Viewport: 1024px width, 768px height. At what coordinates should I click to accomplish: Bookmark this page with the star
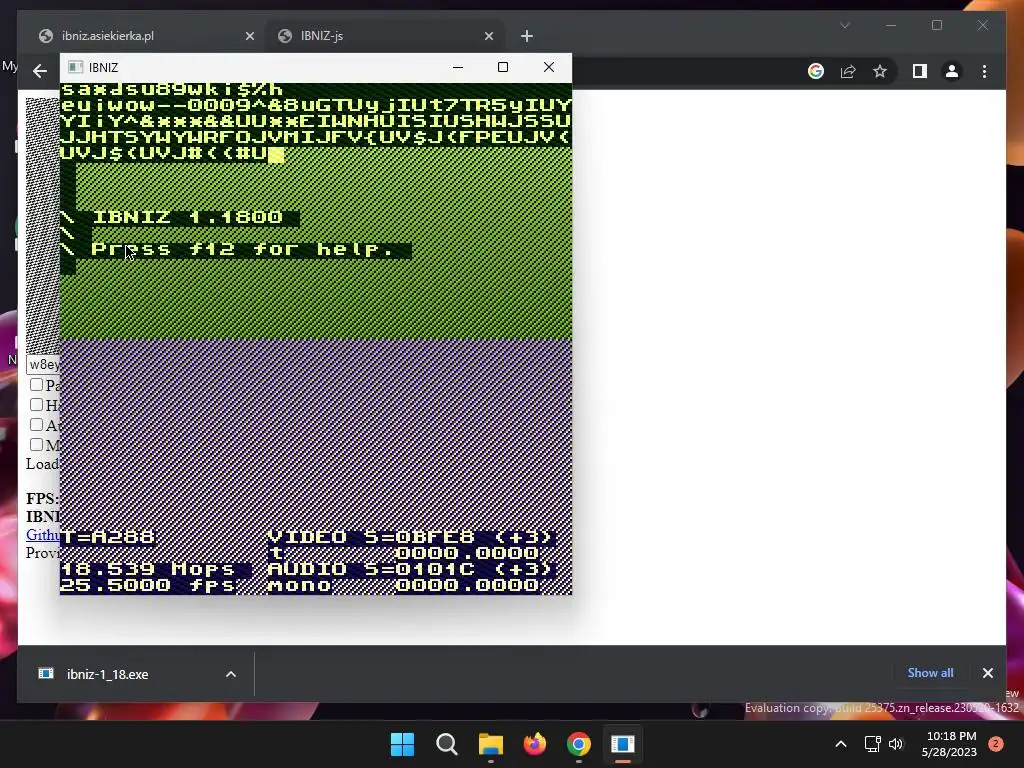[x=880, y=71]
